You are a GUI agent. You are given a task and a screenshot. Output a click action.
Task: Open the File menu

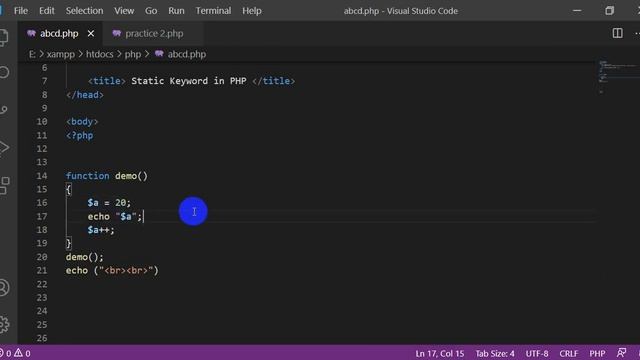coord(21,11)
